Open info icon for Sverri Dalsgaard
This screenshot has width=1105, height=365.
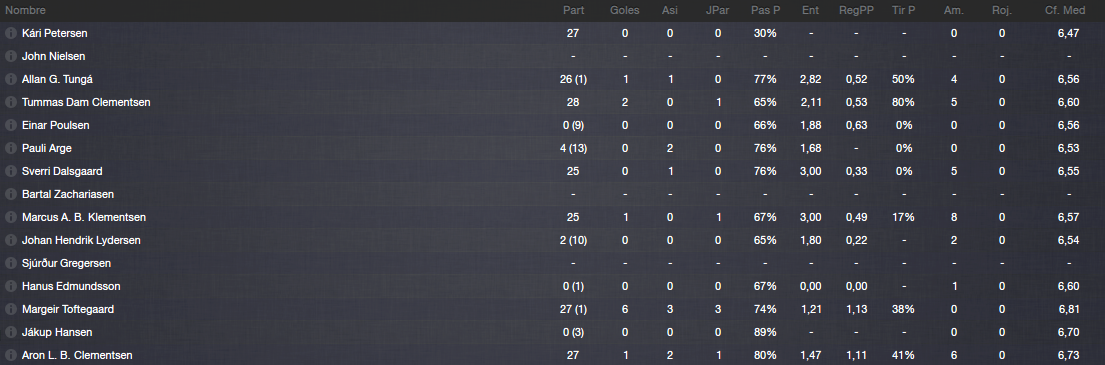11,171
